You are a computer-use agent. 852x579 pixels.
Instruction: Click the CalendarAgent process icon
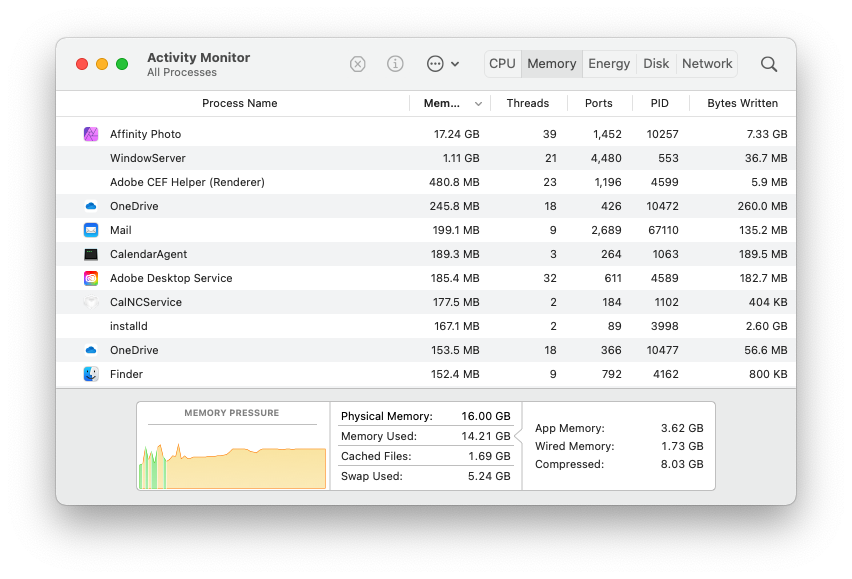coord(91,254)
